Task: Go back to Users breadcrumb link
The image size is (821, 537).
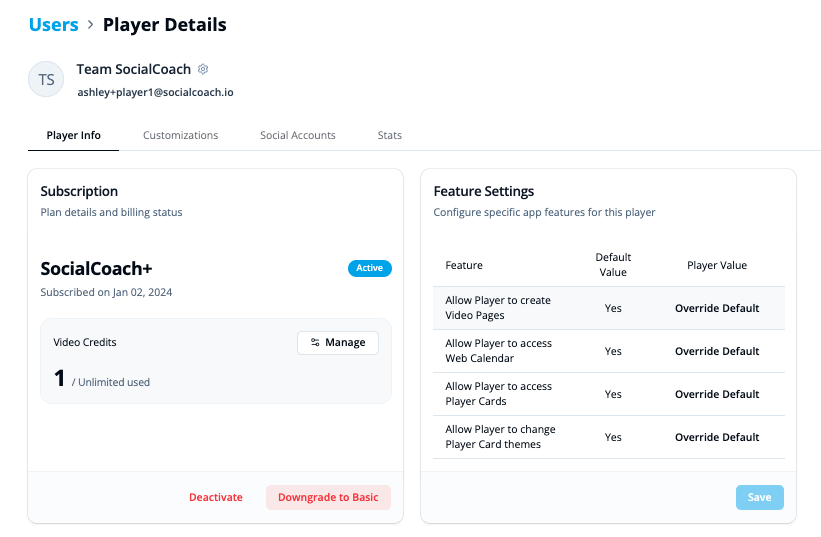Action: (x=53, y=25)
